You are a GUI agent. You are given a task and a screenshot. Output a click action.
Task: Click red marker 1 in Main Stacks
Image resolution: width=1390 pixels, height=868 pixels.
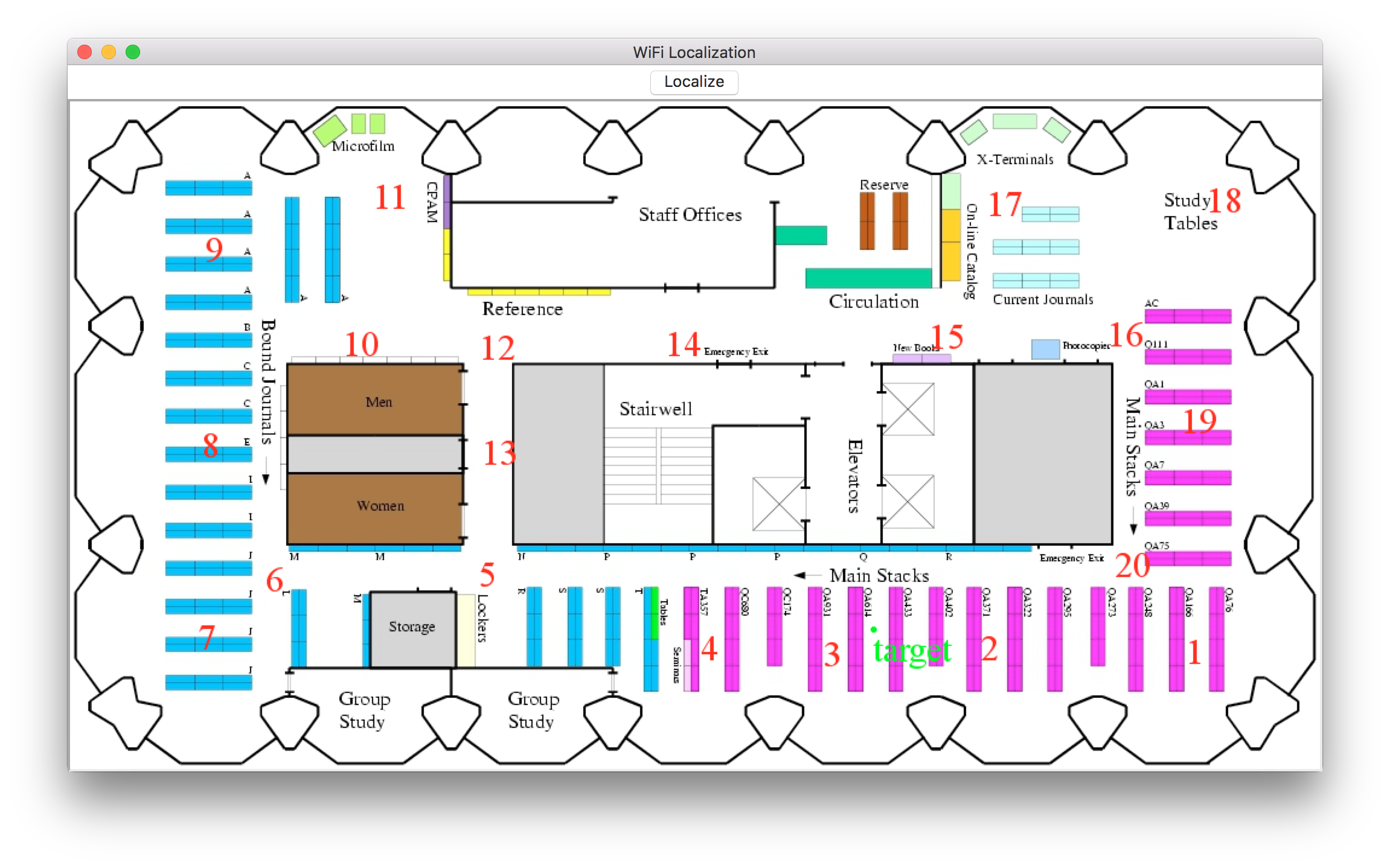(x=1194, y=653)
